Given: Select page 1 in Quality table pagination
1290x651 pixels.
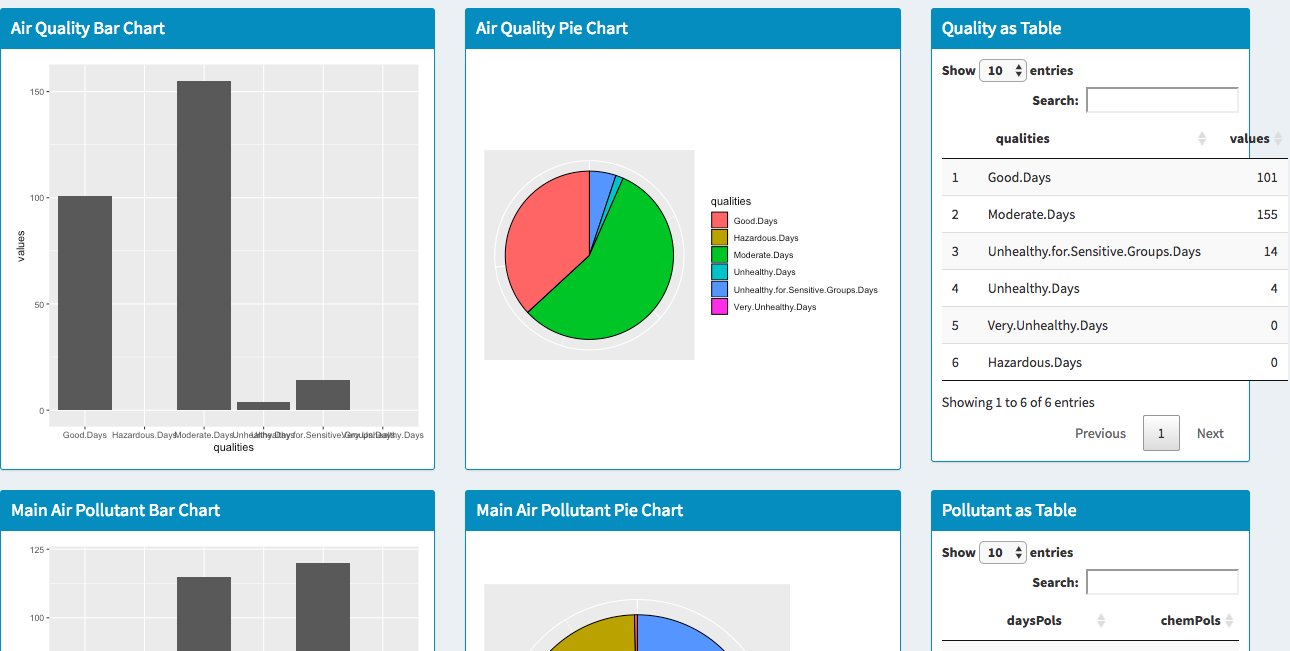Looking at the screenshot, I should 1161,433.
